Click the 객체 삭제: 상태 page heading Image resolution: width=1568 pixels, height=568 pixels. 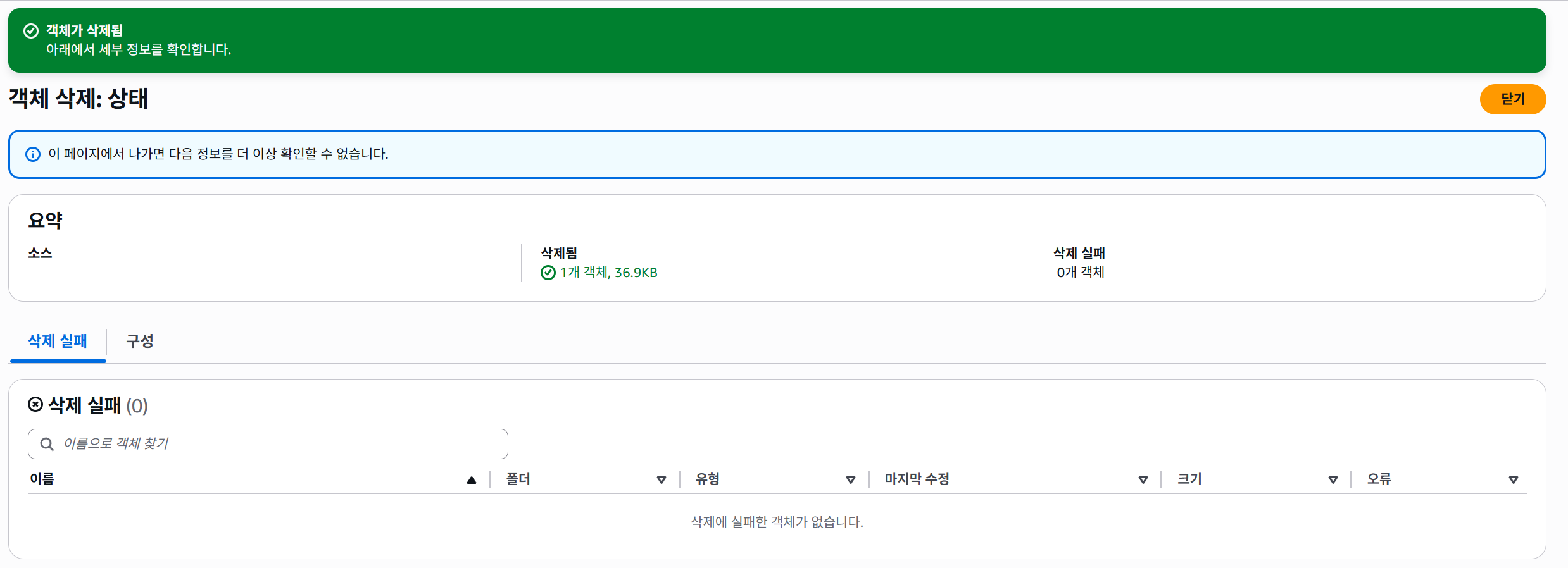click(x=78, y=99)
